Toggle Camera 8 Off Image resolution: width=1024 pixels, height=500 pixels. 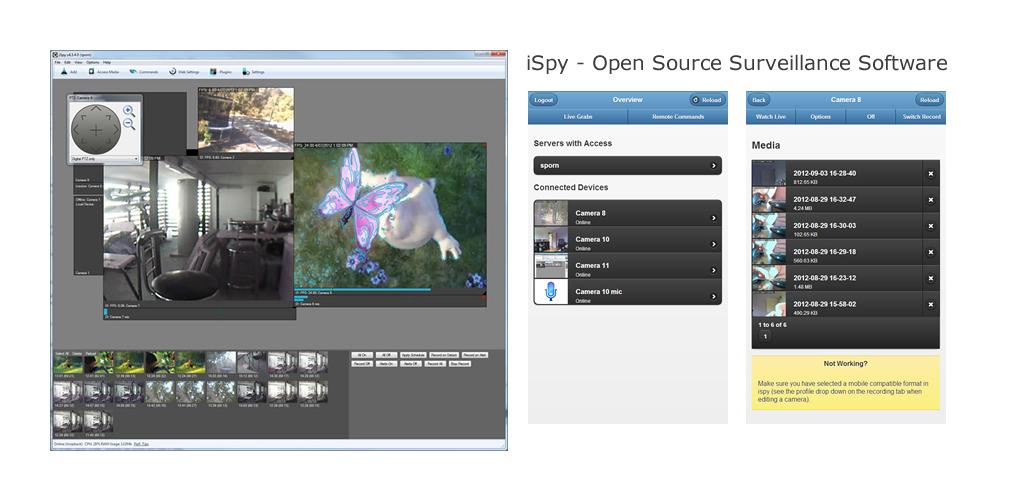coord(870,117)
